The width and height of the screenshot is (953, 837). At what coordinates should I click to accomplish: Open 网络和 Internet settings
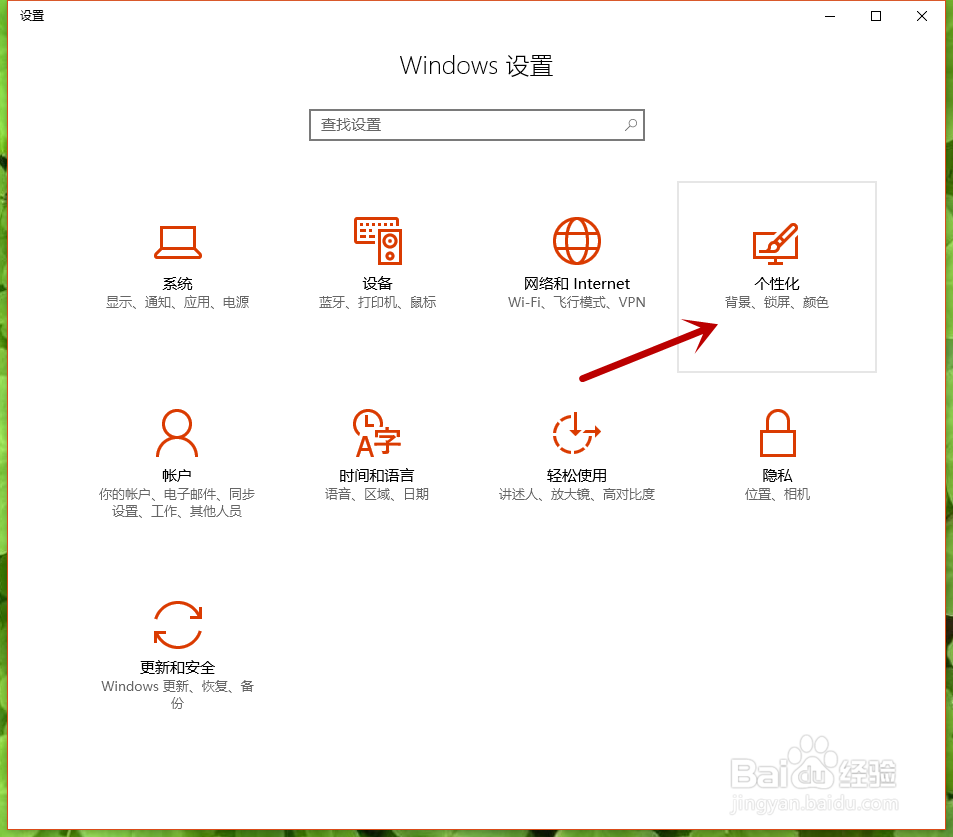[x=576, y=260]
